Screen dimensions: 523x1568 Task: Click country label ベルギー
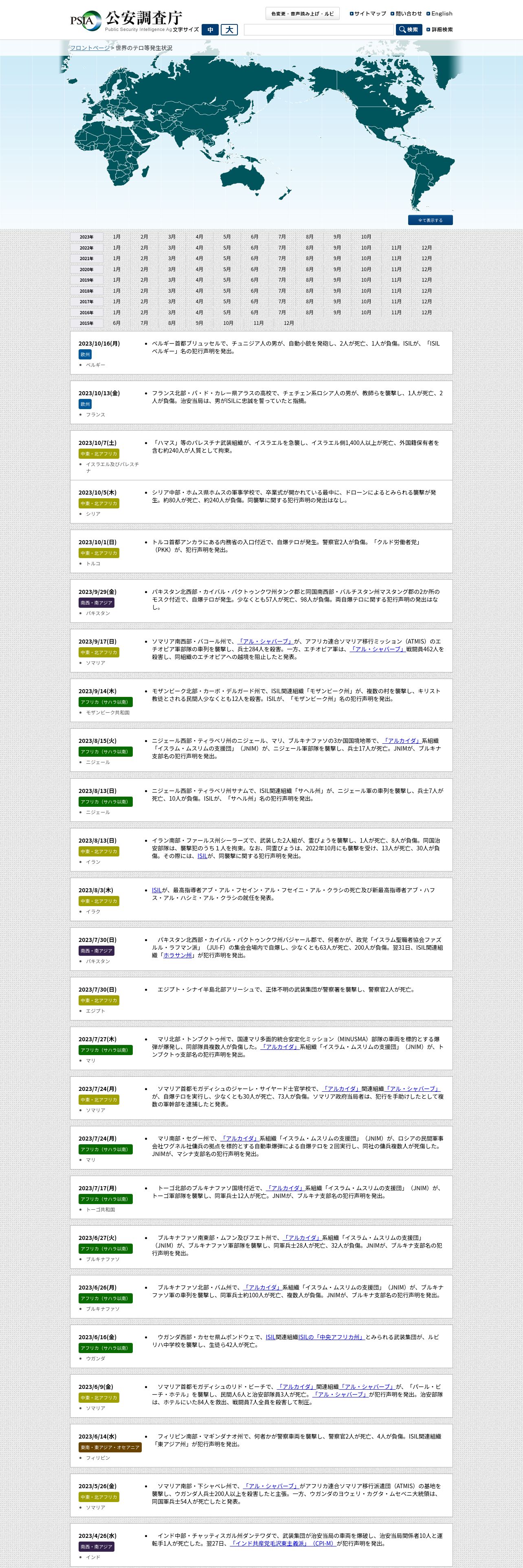[96, 365]
